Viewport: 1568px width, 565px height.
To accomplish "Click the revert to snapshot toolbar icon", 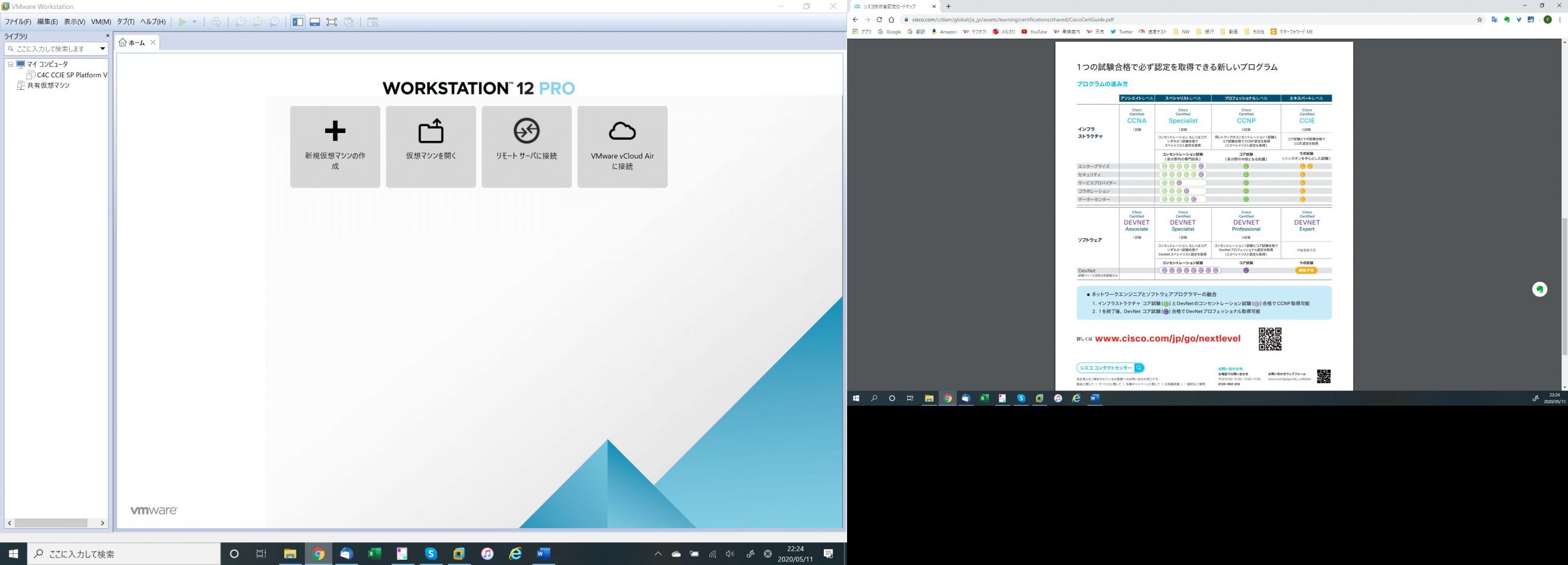I will click(x=257, y=22).
